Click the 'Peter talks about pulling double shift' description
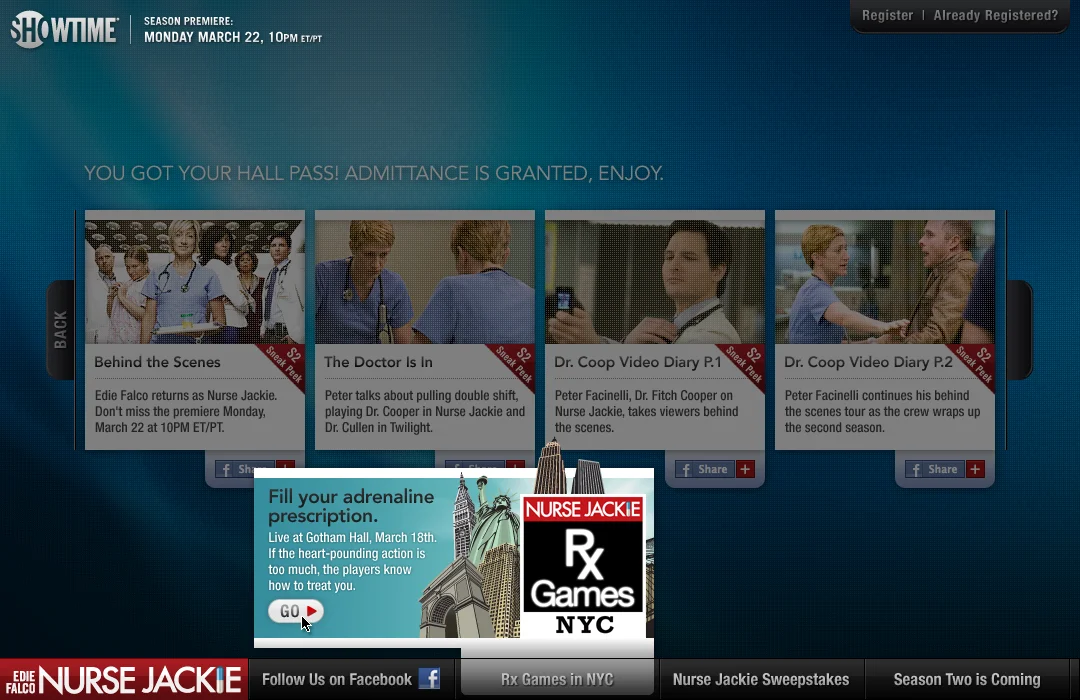The image size is (1080, 700). pyautogui.click(x=424, y=411)
